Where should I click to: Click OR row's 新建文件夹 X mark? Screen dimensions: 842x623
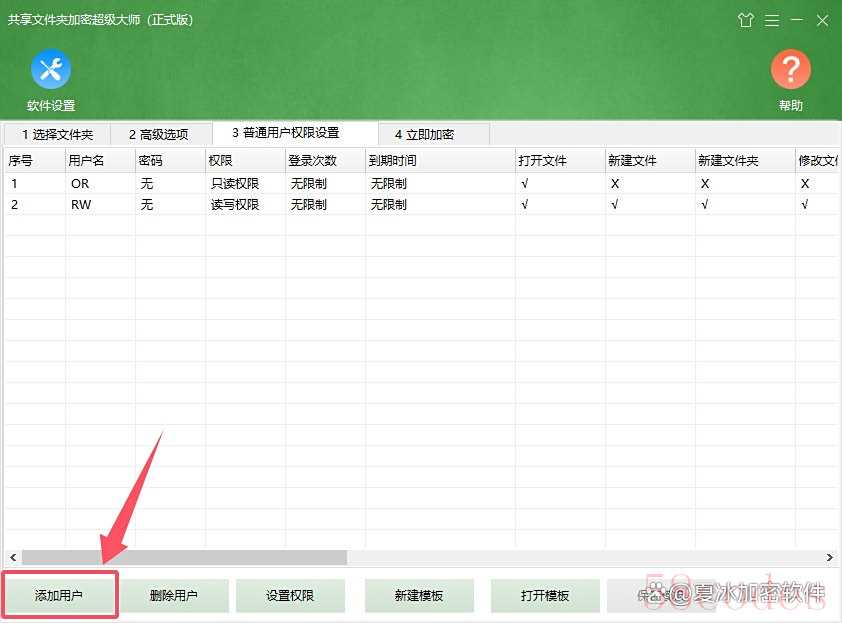coord(705,184)
